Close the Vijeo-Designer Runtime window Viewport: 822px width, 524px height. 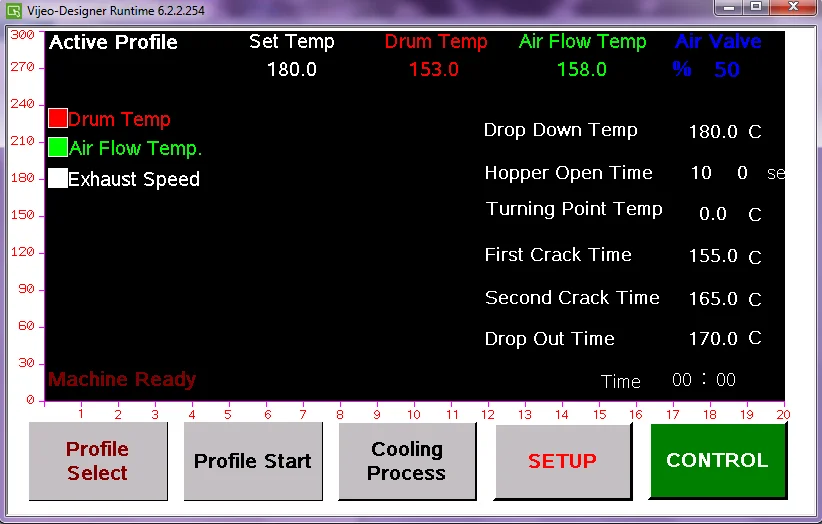point(794,7)
